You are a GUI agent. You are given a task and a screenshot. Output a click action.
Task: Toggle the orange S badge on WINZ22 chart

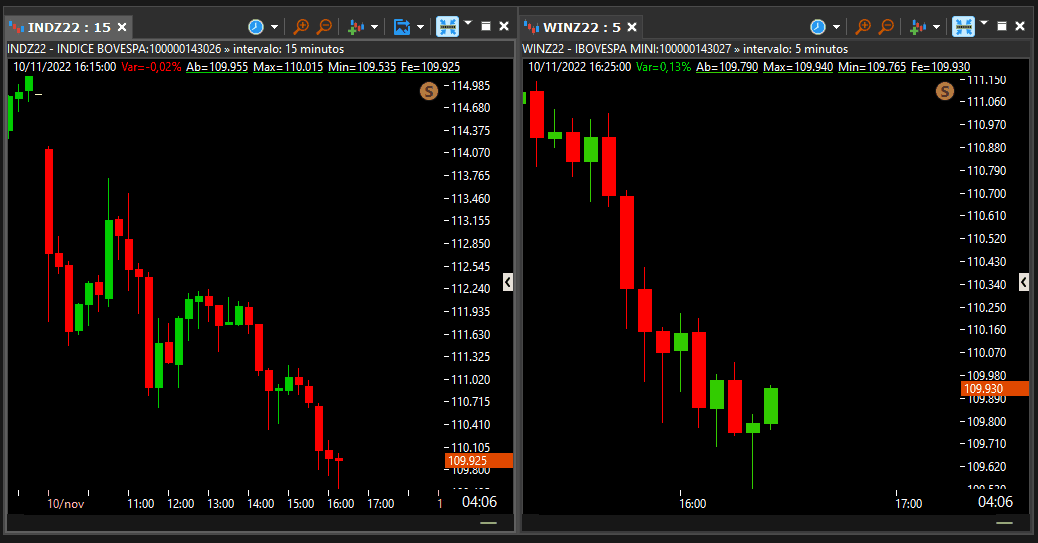coord(945,91)
